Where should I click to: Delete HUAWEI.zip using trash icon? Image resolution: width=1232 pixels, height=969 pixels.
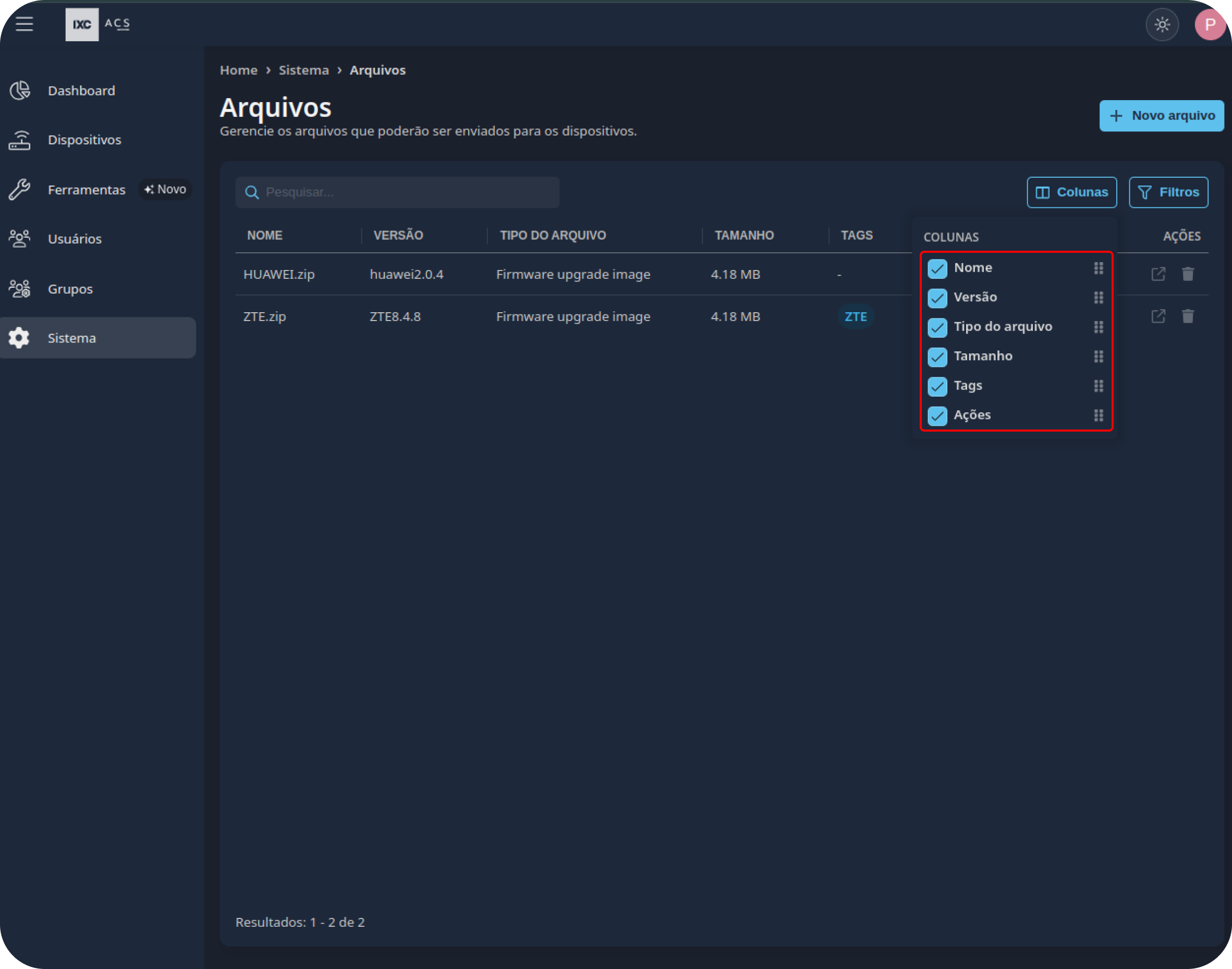pos(1188,274)
